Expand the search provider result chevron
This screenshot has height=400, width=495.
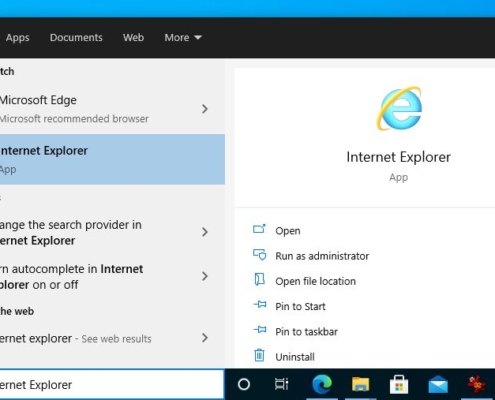[205, 232]
